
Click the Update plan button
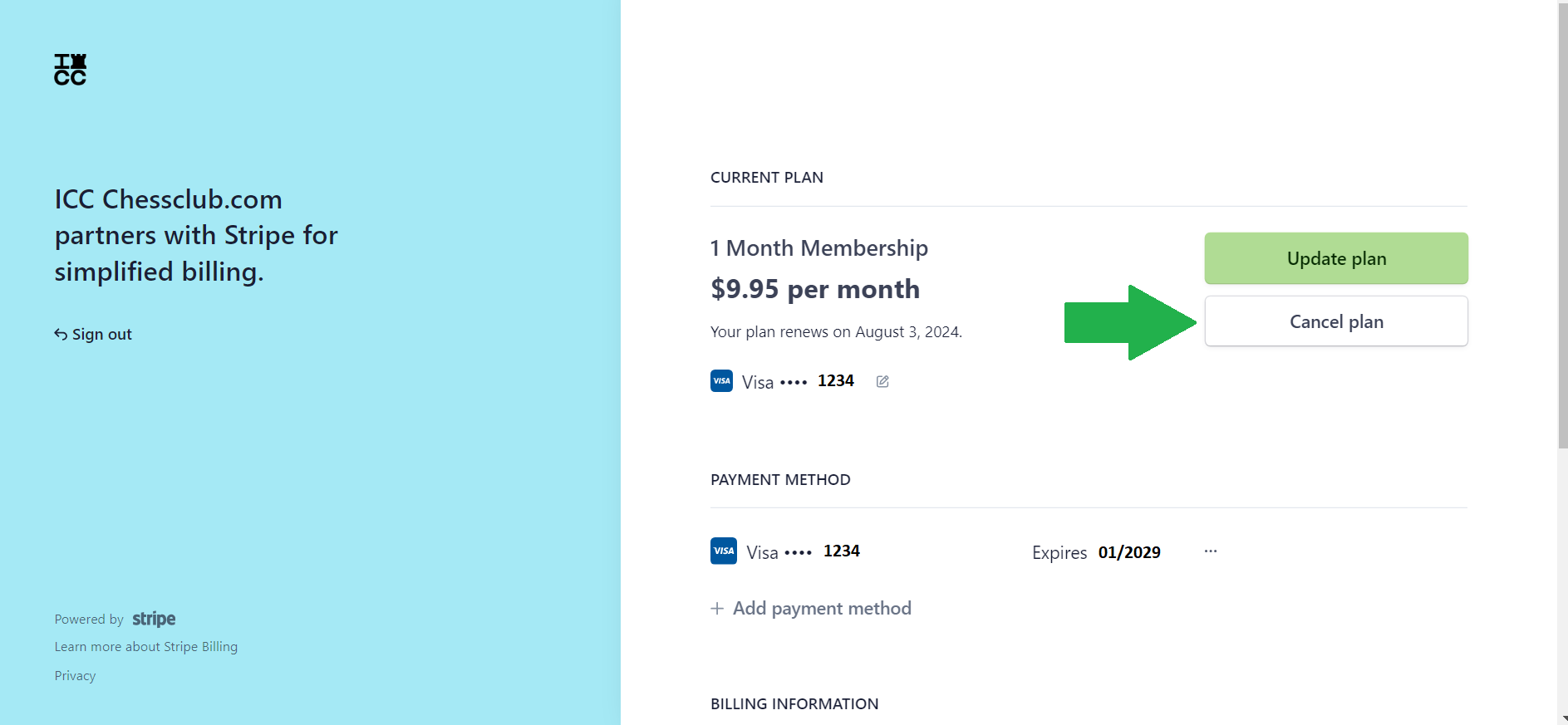[1336, 258]
